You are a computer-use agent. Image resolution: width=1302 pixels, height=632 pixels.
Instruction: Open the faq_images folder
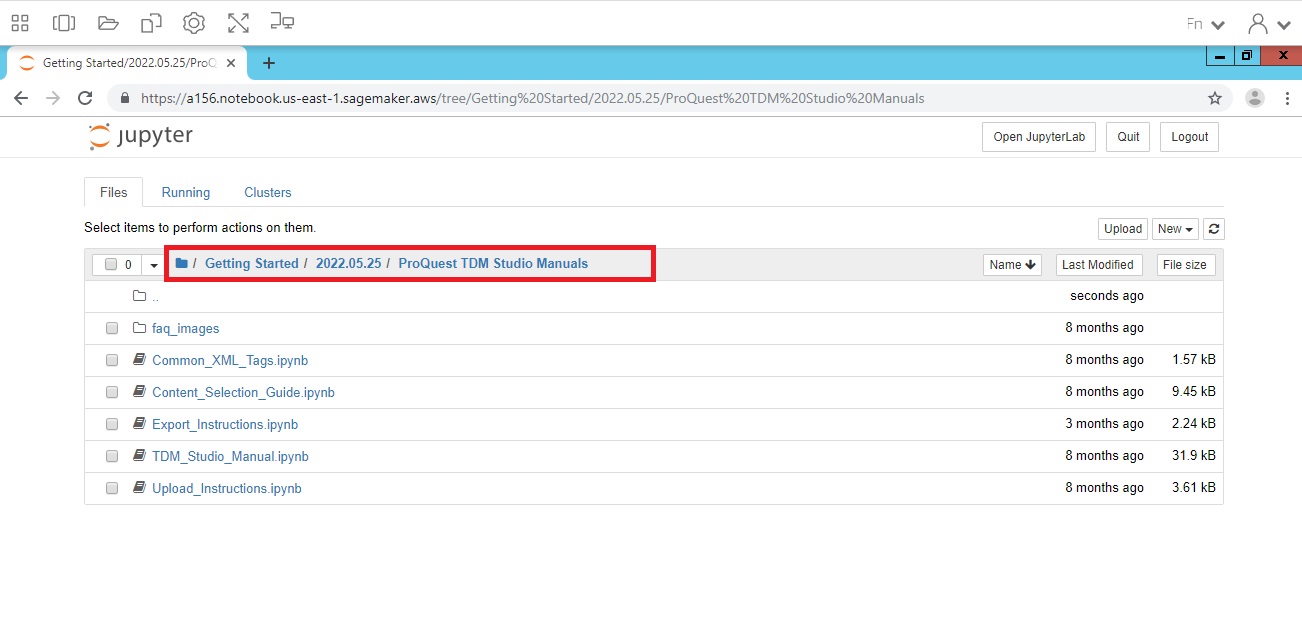pos(186,328)
